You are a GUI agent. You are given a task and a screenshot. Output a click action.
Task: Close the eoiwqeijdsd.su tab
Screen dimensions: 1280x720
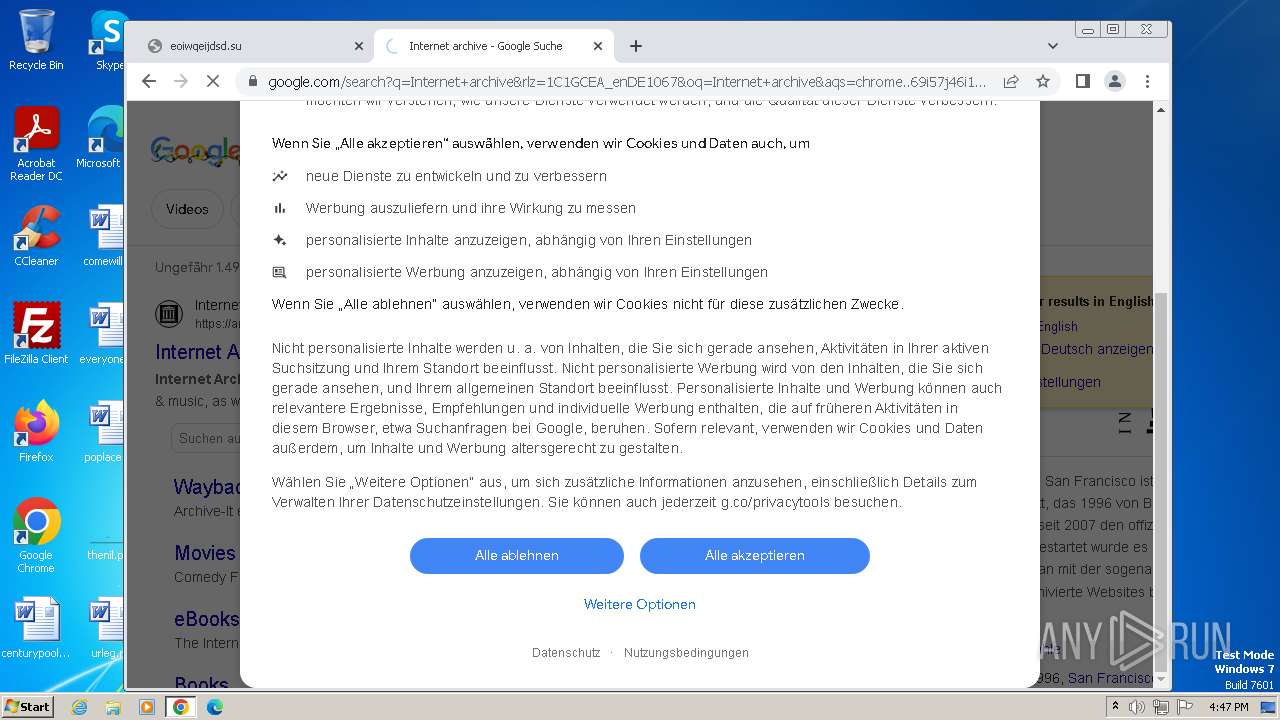[359, 46]
